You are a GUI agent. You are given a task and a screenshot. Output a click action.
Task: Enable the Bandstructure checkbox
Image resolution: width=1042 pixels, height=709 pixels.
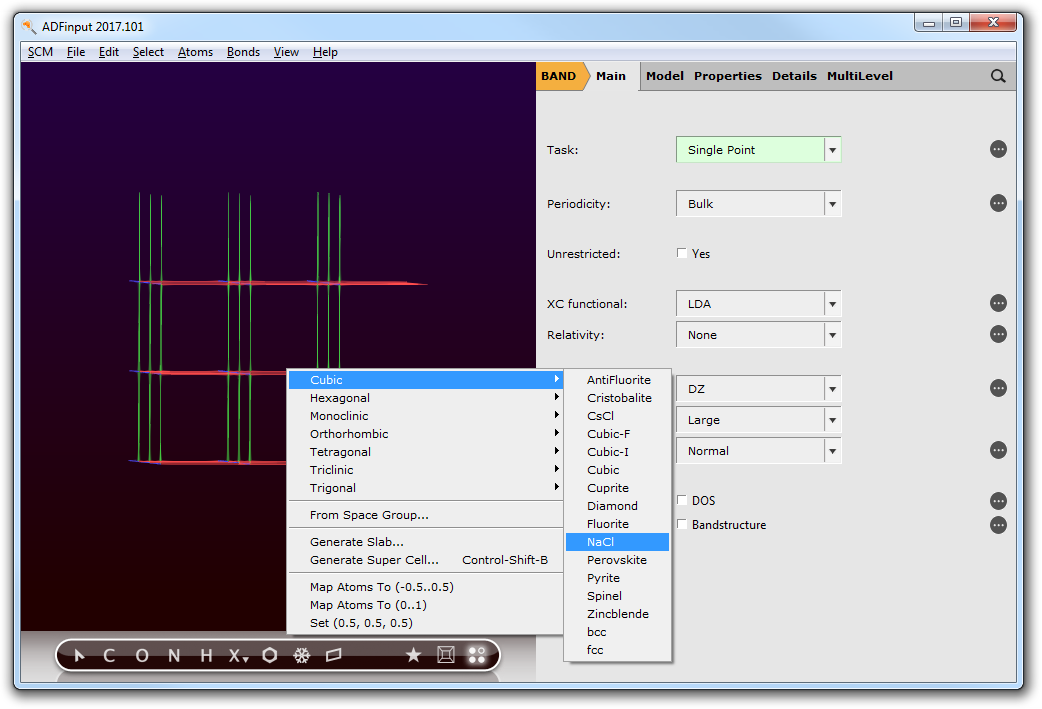point(682,524)
